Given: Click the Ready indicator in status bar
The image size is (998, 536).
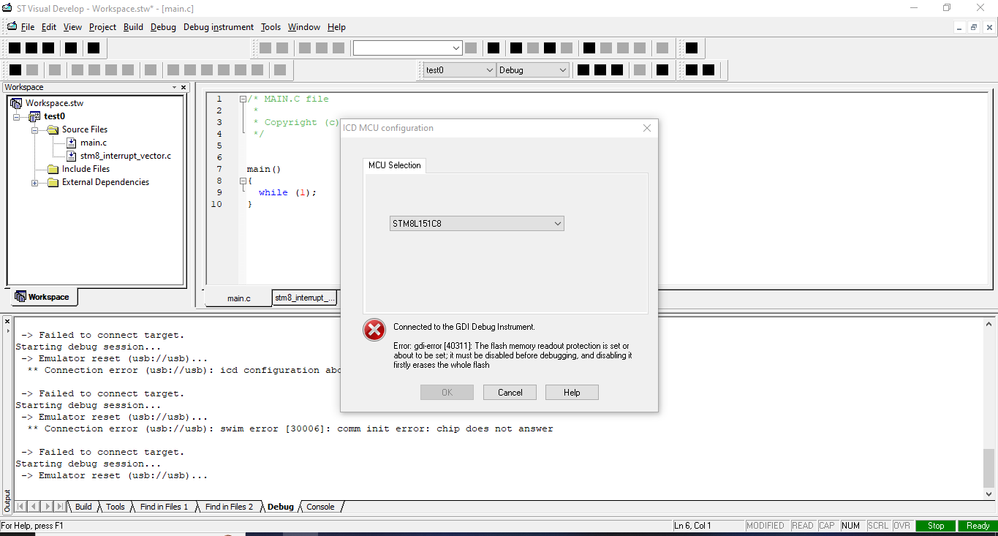Looking at the screenshot, I should pyautogui.click(x=978, y=525).
